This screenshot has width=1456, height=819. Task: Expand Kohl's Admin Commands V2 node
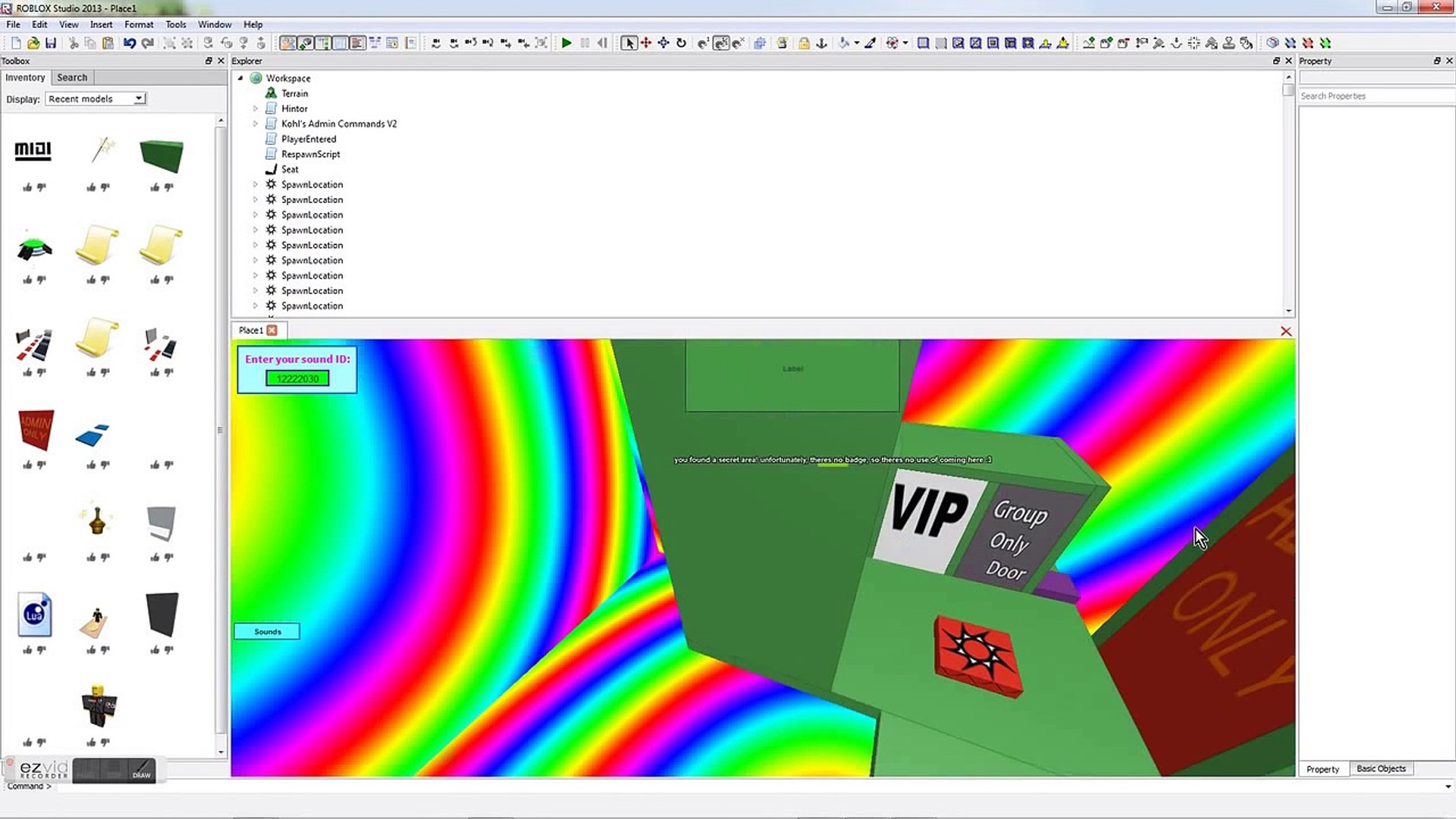click(x=256, y=124)
